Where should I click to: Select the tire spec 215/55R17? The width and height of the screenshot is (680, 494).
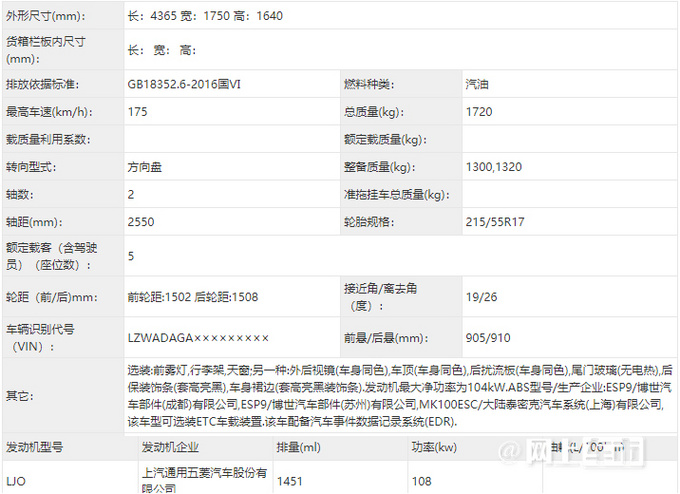point(495,222)
